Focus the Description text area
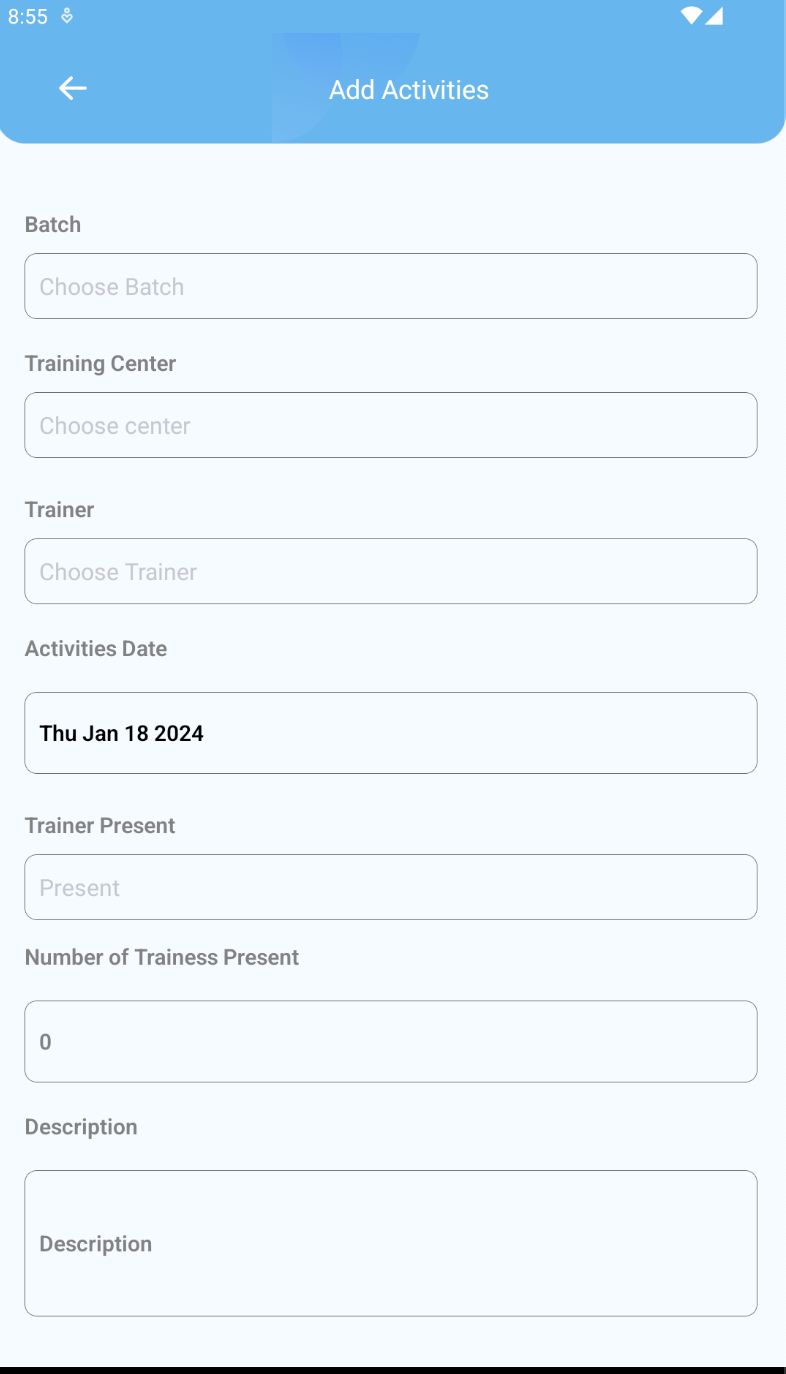786x1374 pixels. click(x=391, y=1243)
